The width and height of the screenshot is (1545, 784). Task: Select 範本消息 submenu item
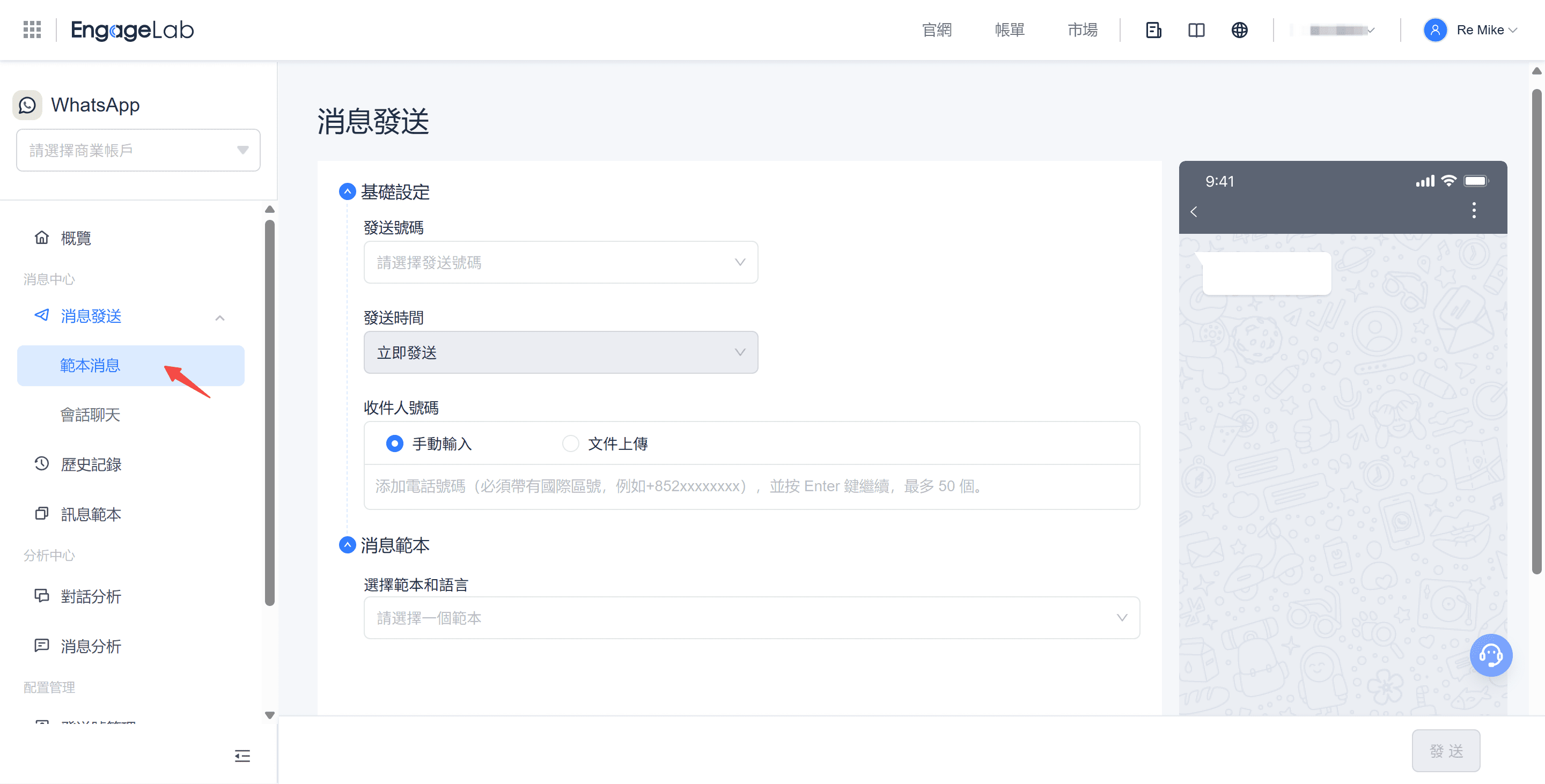(x=131, y=366)
